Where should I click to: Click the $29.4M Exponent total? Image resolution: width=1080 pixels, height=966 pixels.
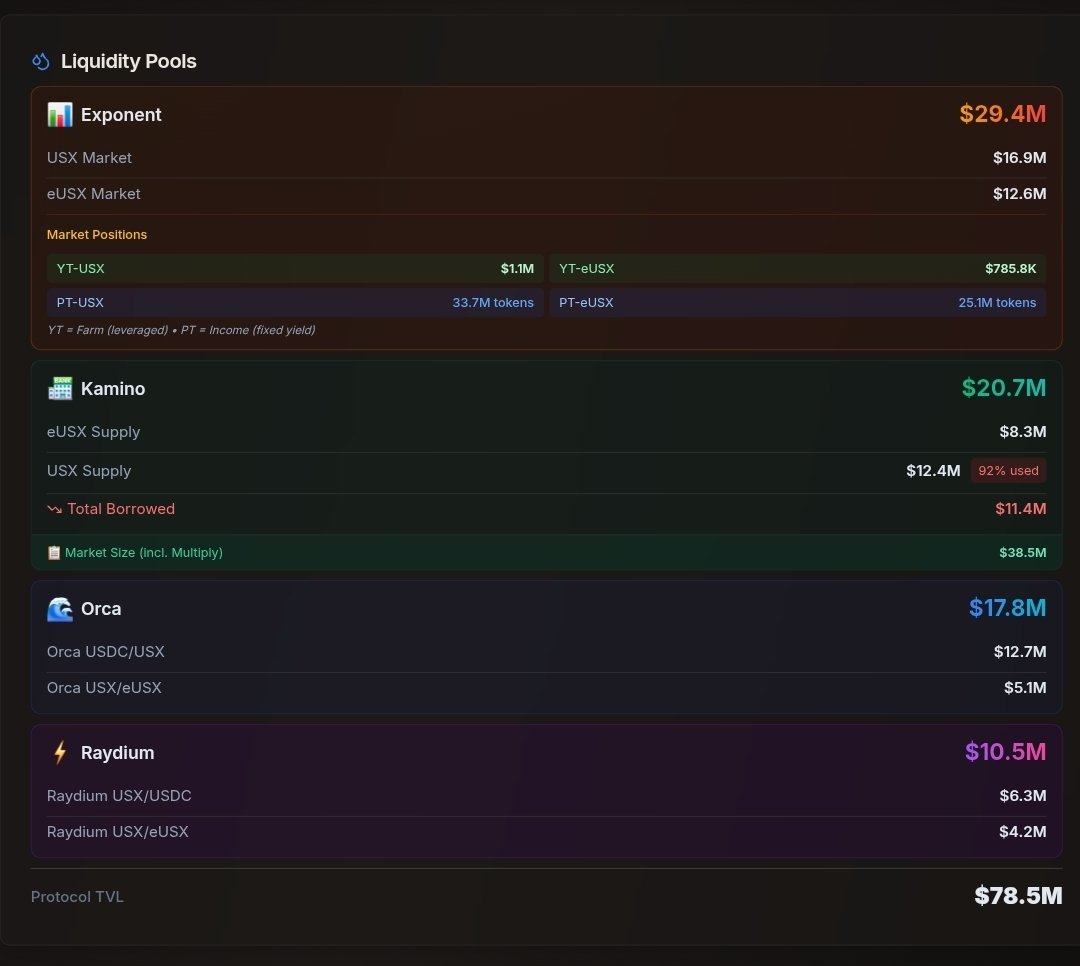point(1002,114)
